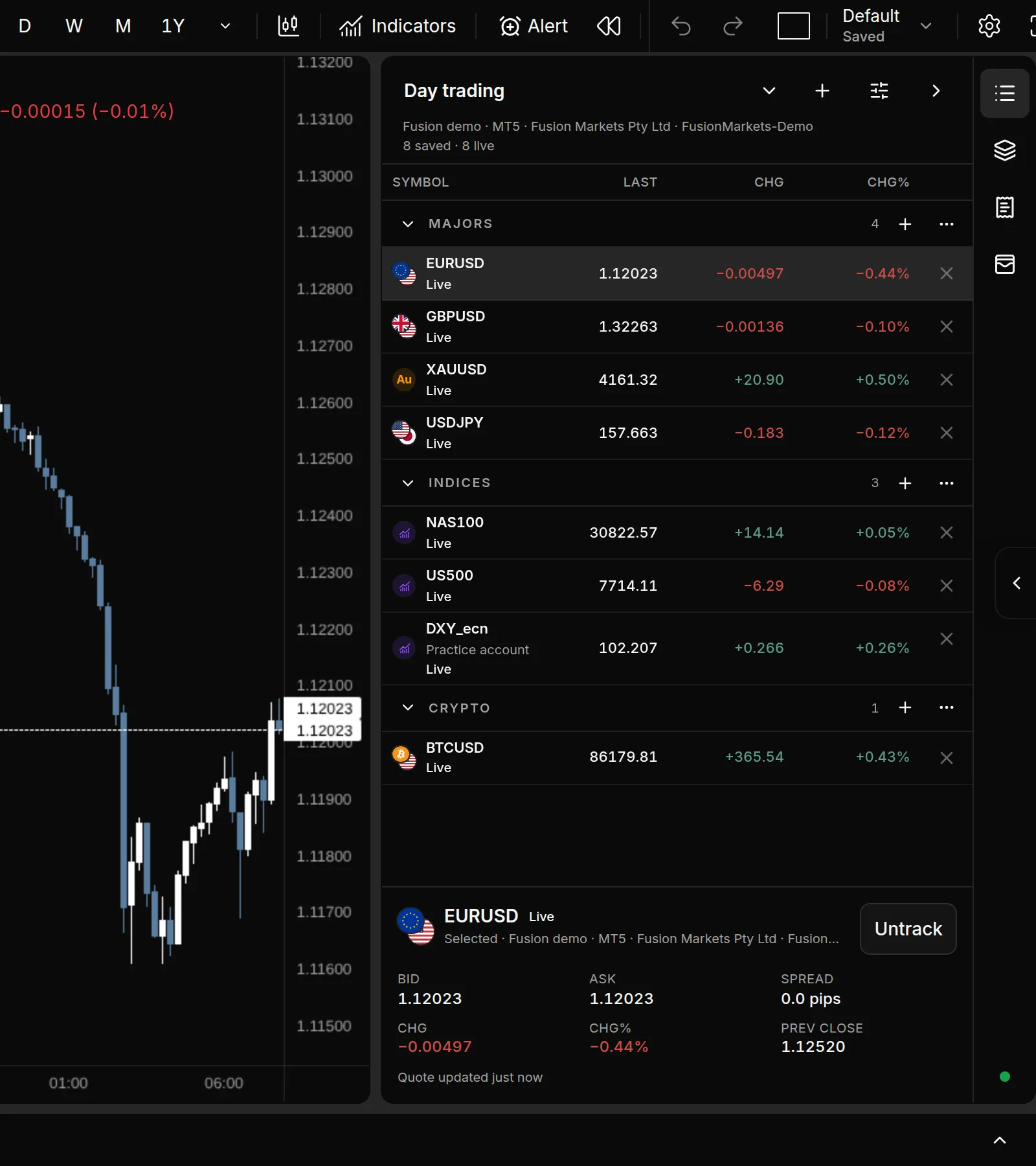Image resolution: width=1036 pixels, height=1166 pixels.
Task: Collapse the CRYPTO group
Action: pyautogui.click(x=408, y=707)
